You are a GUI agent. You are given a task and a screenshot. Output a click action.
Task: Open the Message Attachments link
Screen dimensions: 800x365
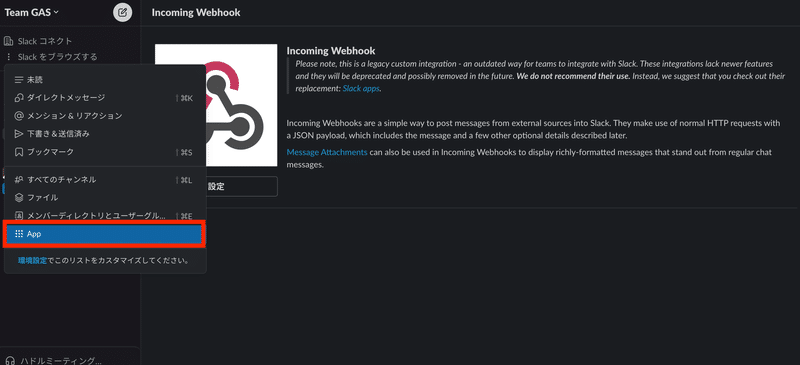[x=327, y=152]
